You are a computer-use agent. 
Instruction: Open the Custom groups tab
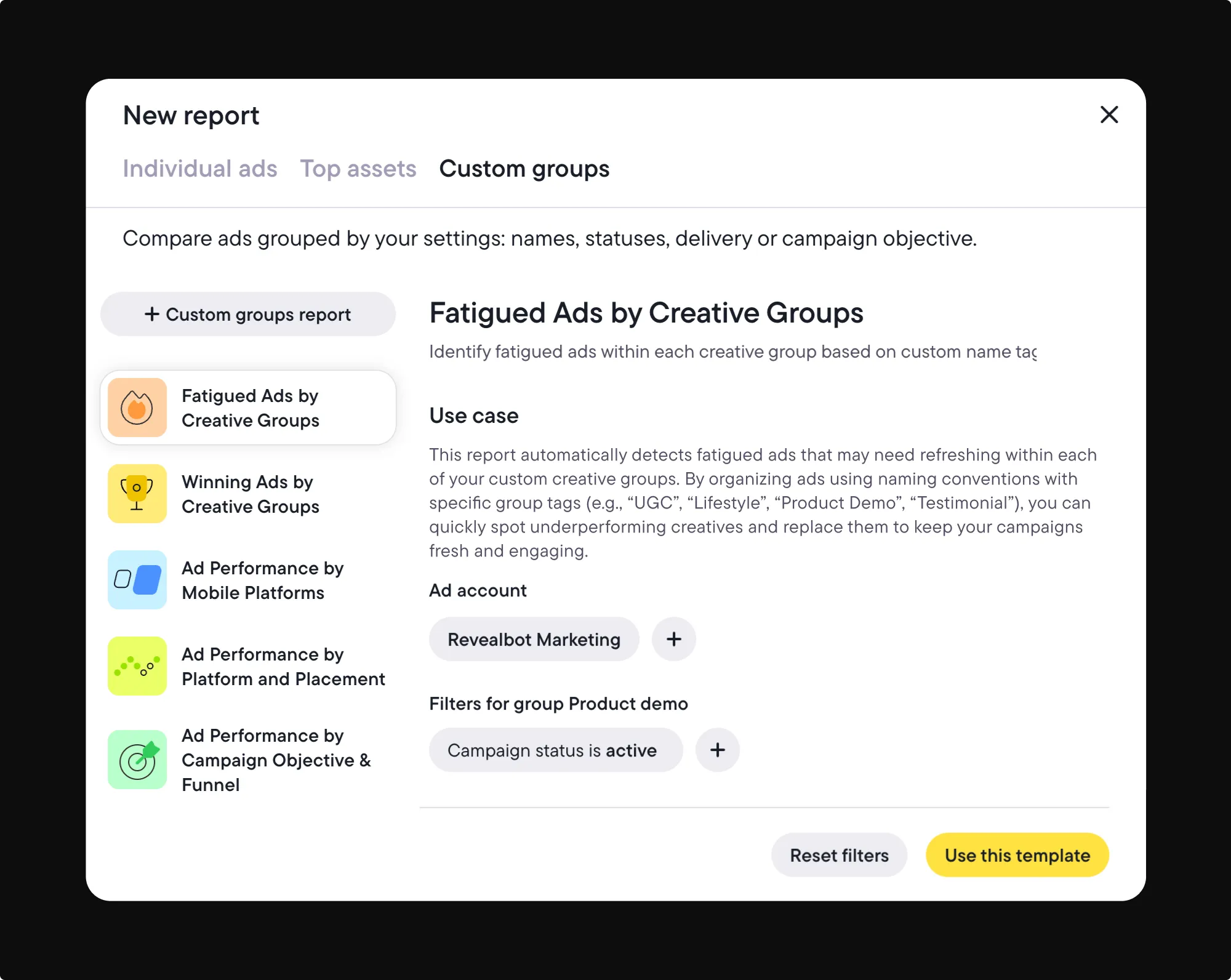(524, 169)
